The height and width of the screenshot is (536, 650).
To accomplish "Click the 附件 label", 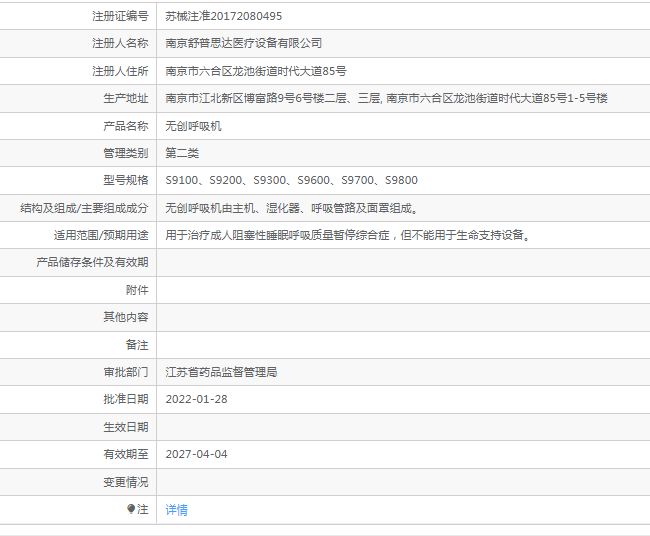I will click(x=137, y=290).
